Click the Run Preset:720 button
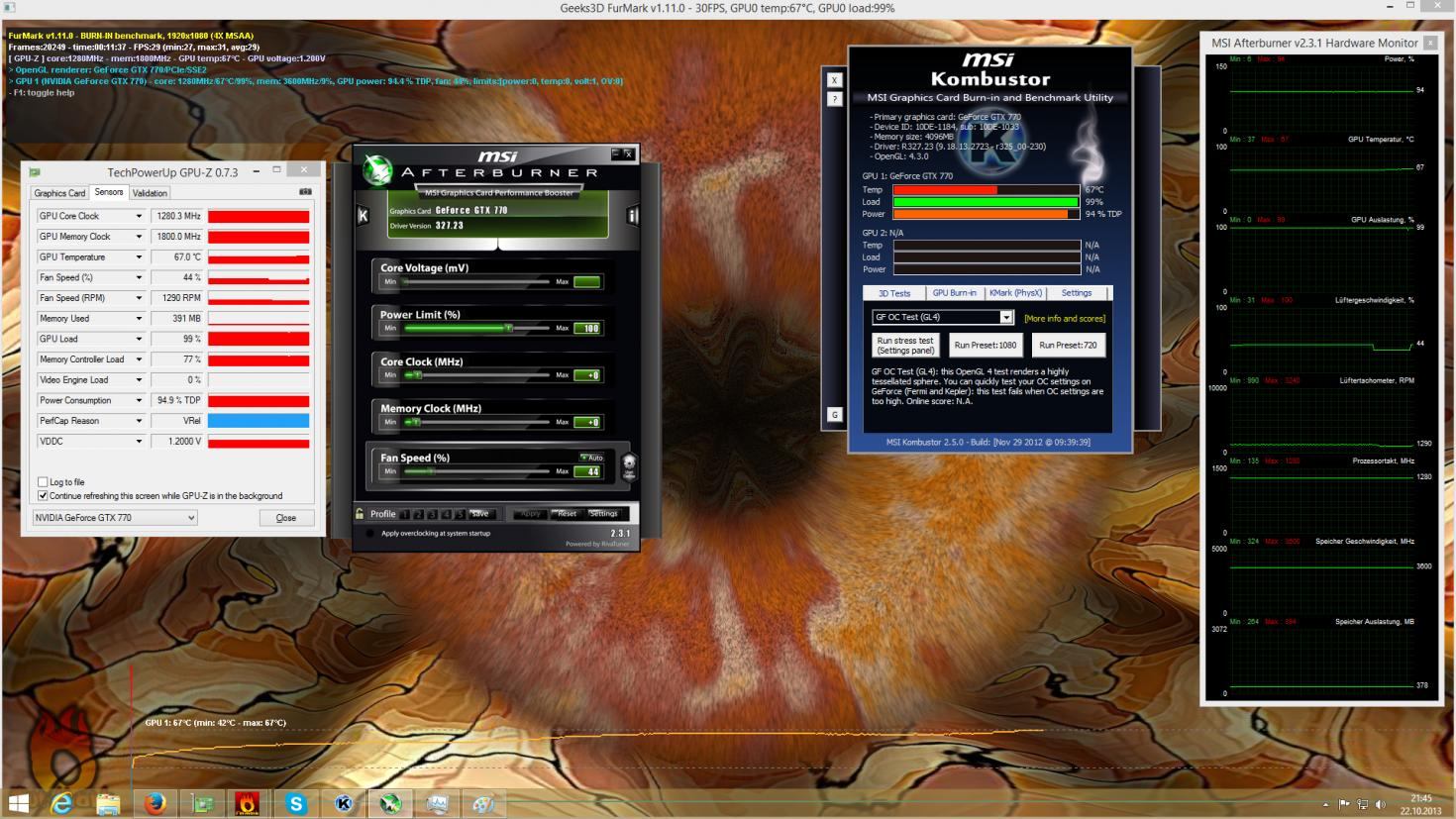Screen dimensions: 1456x819 click(x=1068, y=345)
